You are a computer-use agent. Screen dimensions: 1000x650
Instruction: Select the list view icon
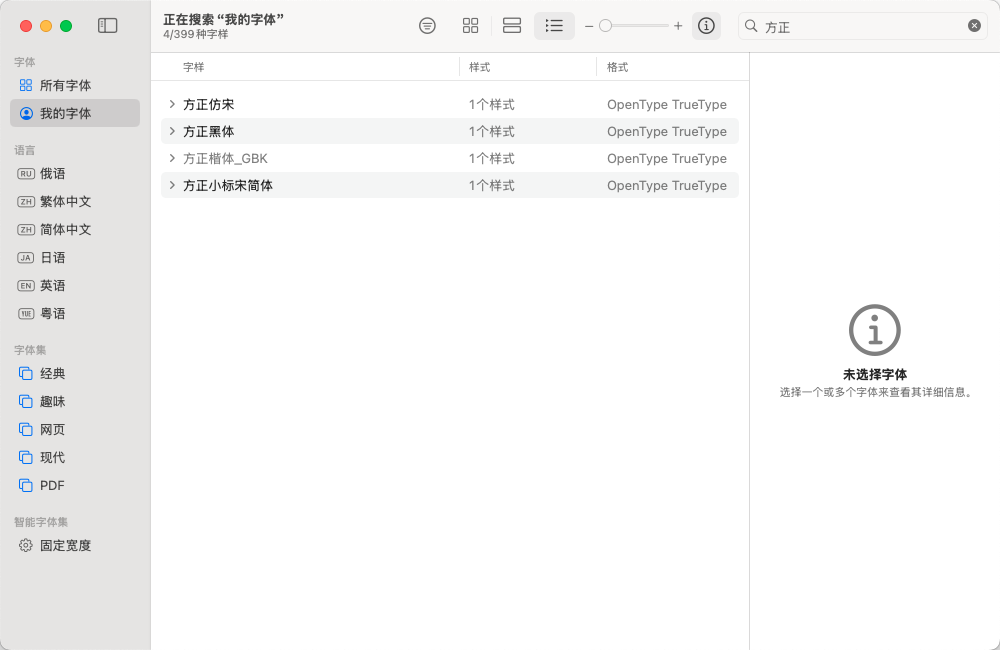[x=554, y=26]
